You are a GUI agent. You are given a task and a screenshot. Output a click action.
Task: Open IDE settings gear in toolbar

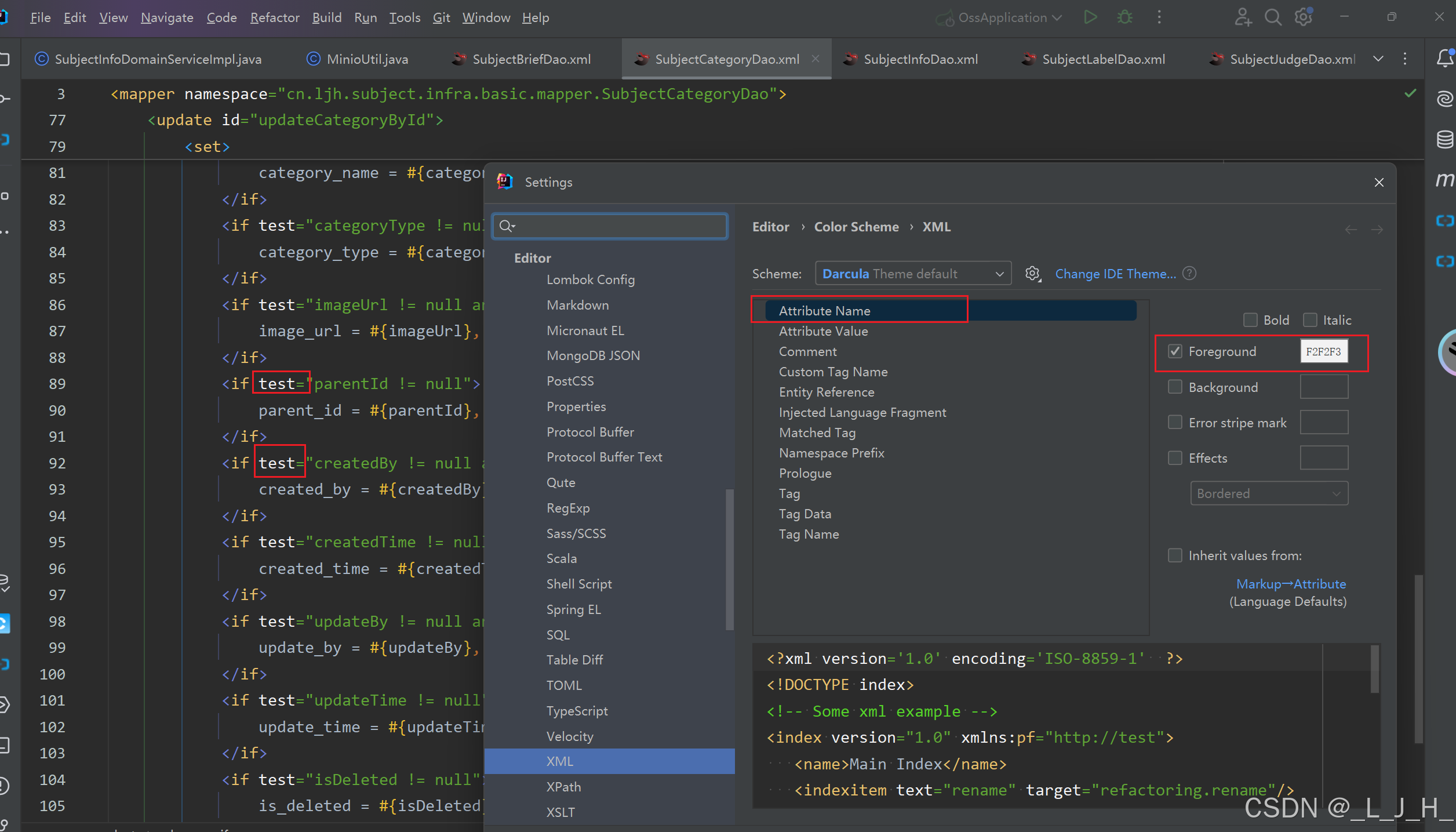[x=1304, y=17]
